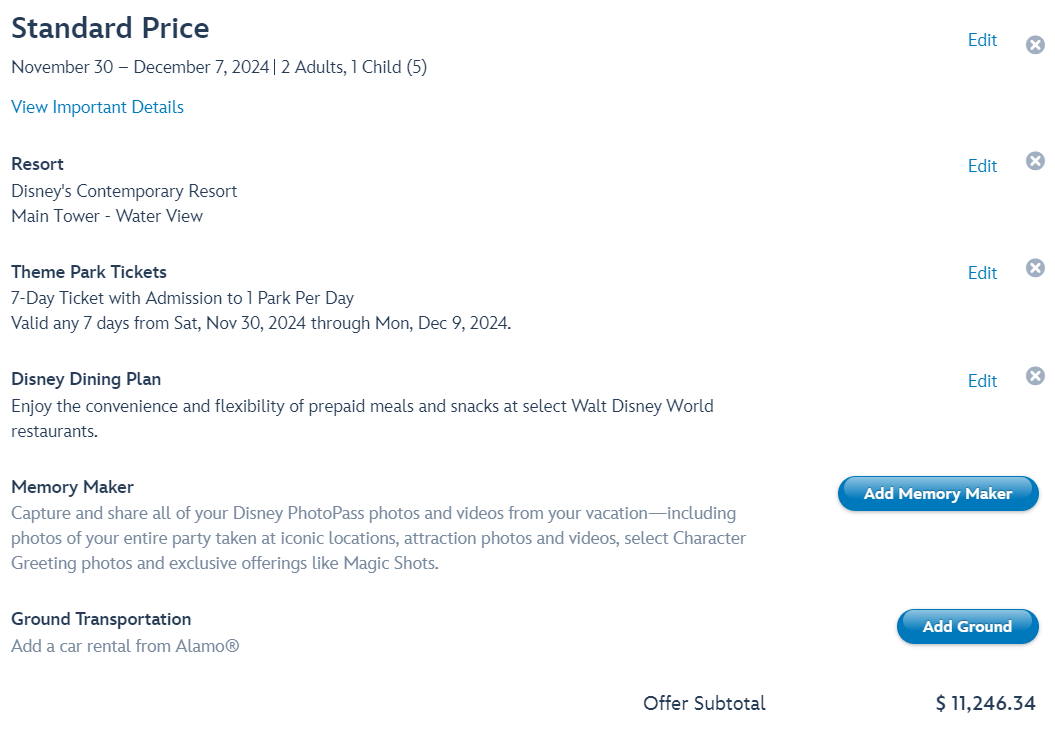This screenshot has height=735, width=1055.
Task: Click the Offer Subtotal dollar amount
Action: pos(985,704)
